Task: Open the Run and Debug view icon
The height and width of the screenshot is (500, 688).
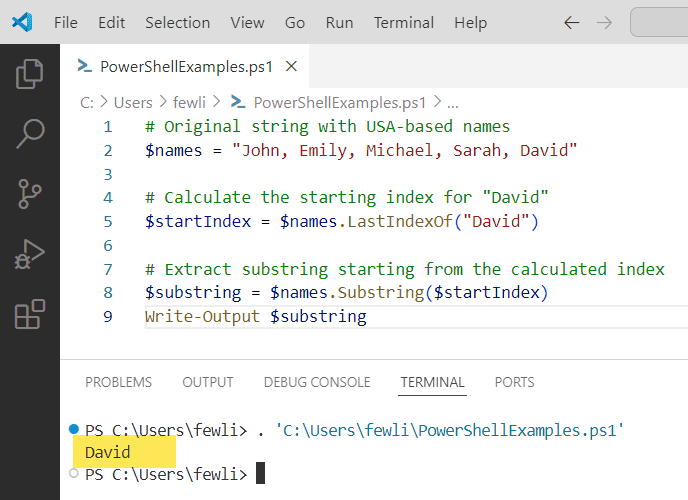Action: (30, 254)
